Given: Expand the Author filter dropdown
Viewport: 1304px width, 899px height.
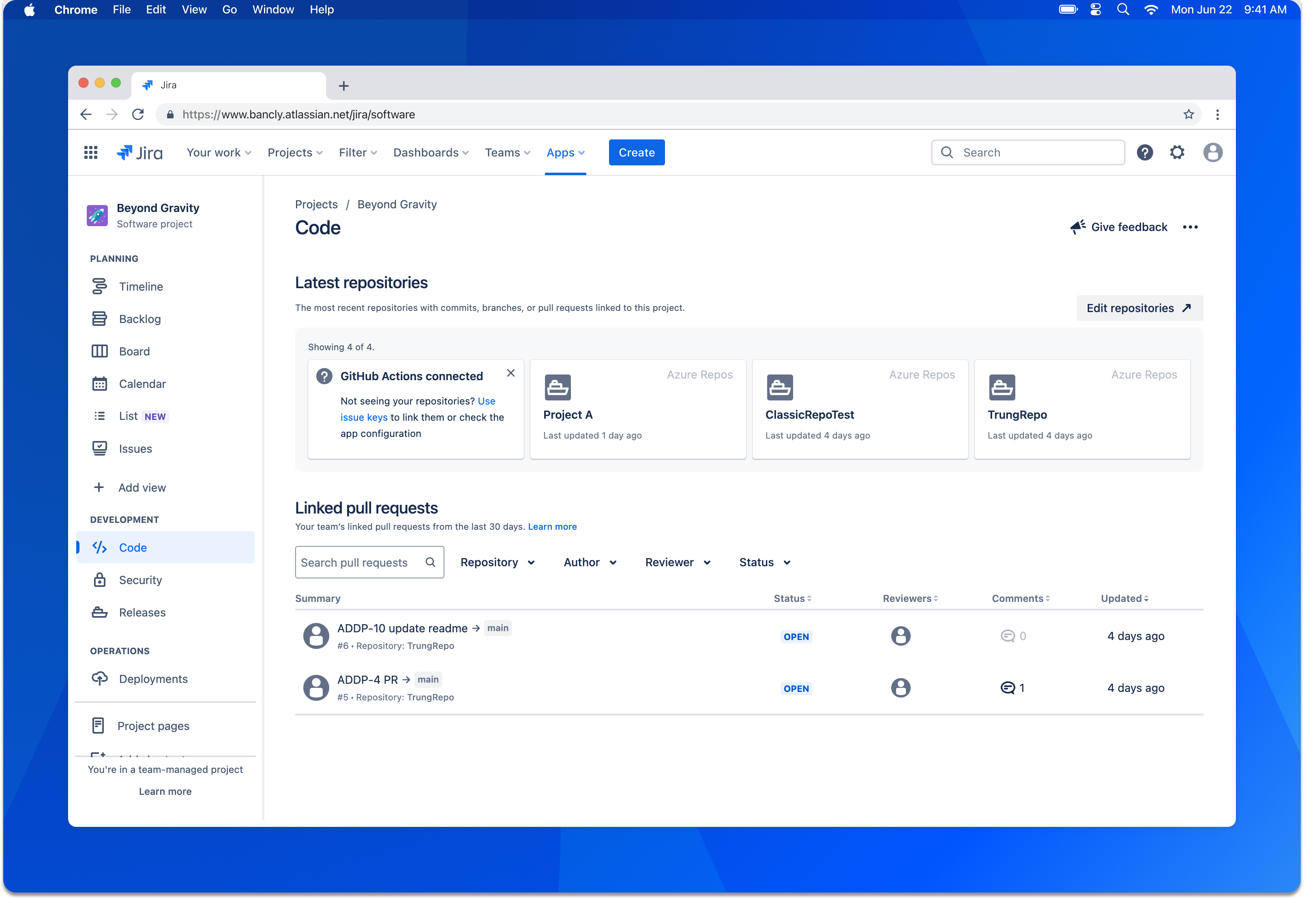Looking at the screenshot, I should coord(589,563).
